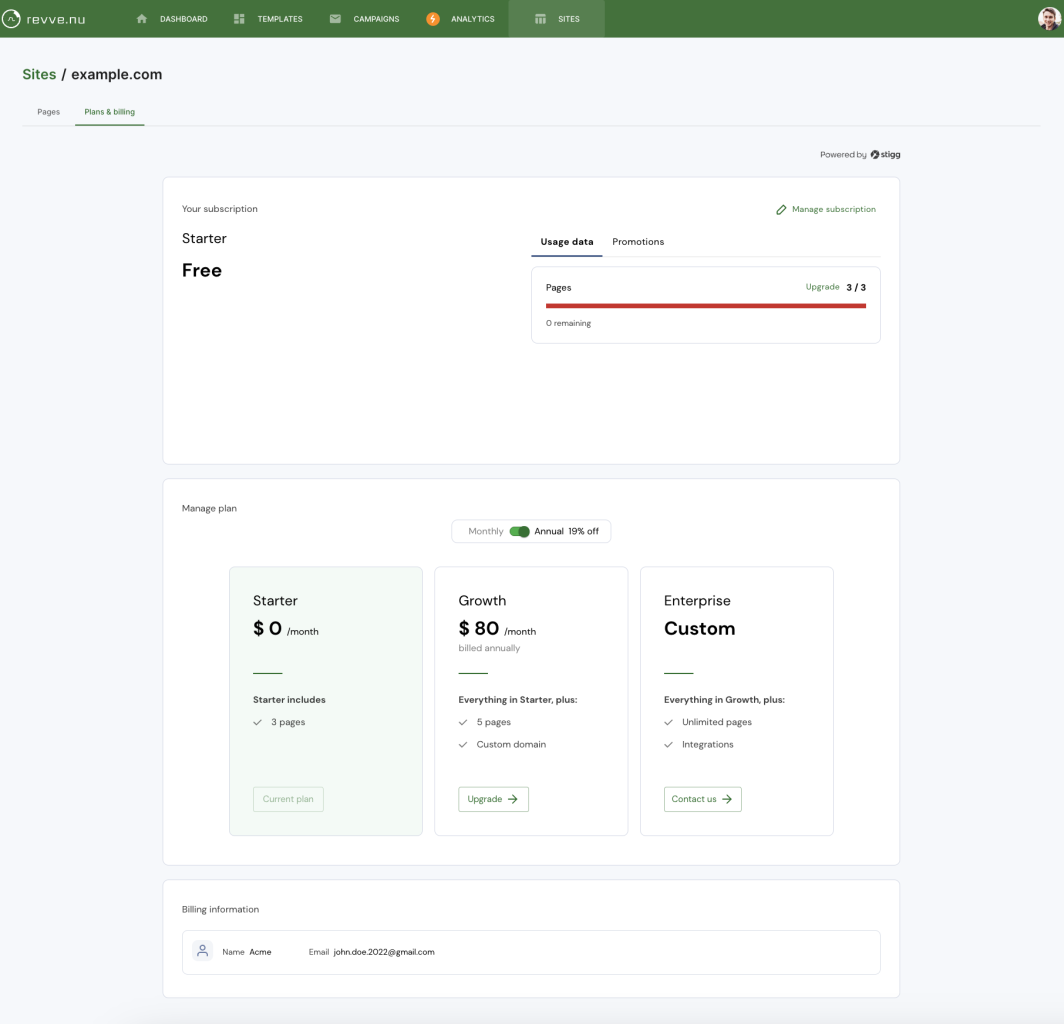The image size is (1064, 1024).
Task: Click the Upgrade link beside Pages usage
Action: 822,287
